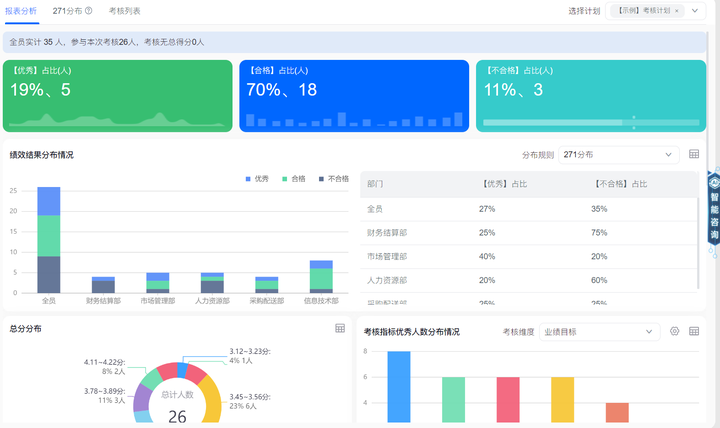Toggle the 优秀 legend item

coord(257,179)
